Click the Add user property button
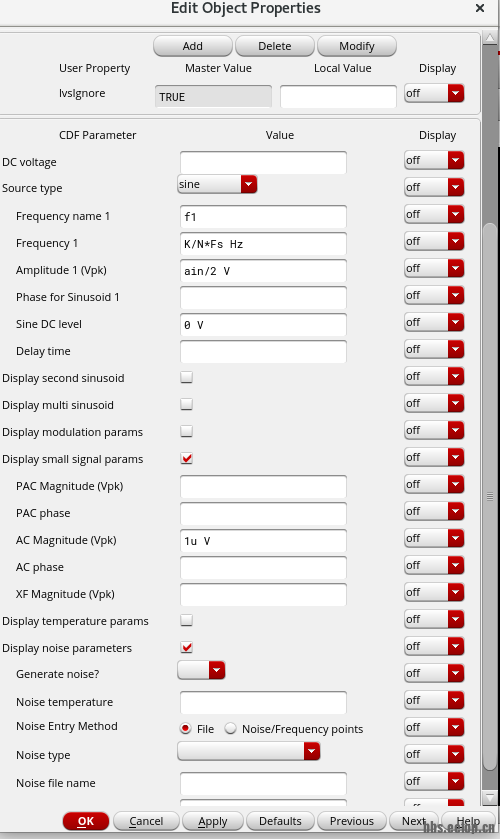500x839 pixels. [193, 46]
